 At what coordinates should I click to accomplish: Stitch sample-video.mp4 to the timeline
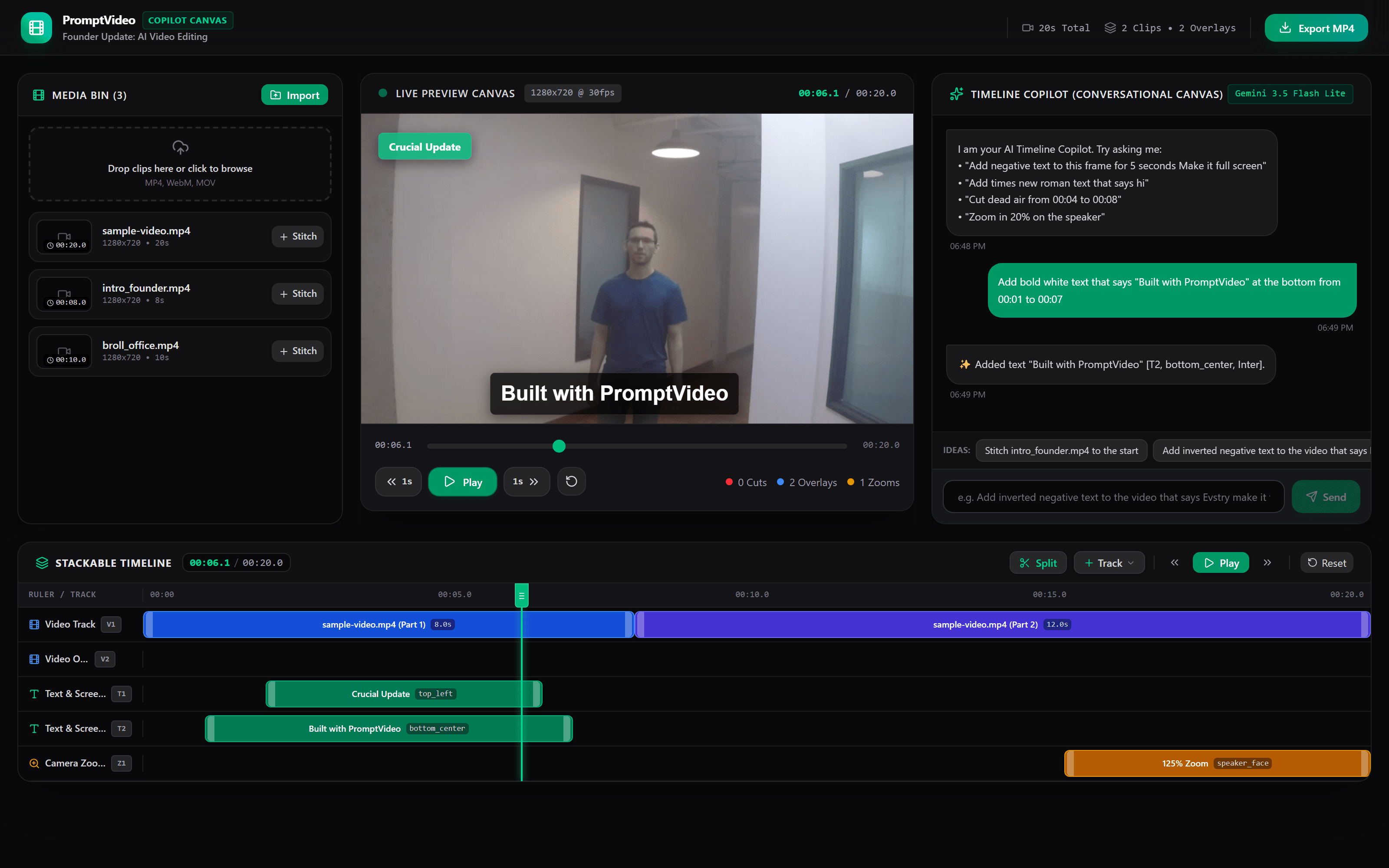(297, 237)
